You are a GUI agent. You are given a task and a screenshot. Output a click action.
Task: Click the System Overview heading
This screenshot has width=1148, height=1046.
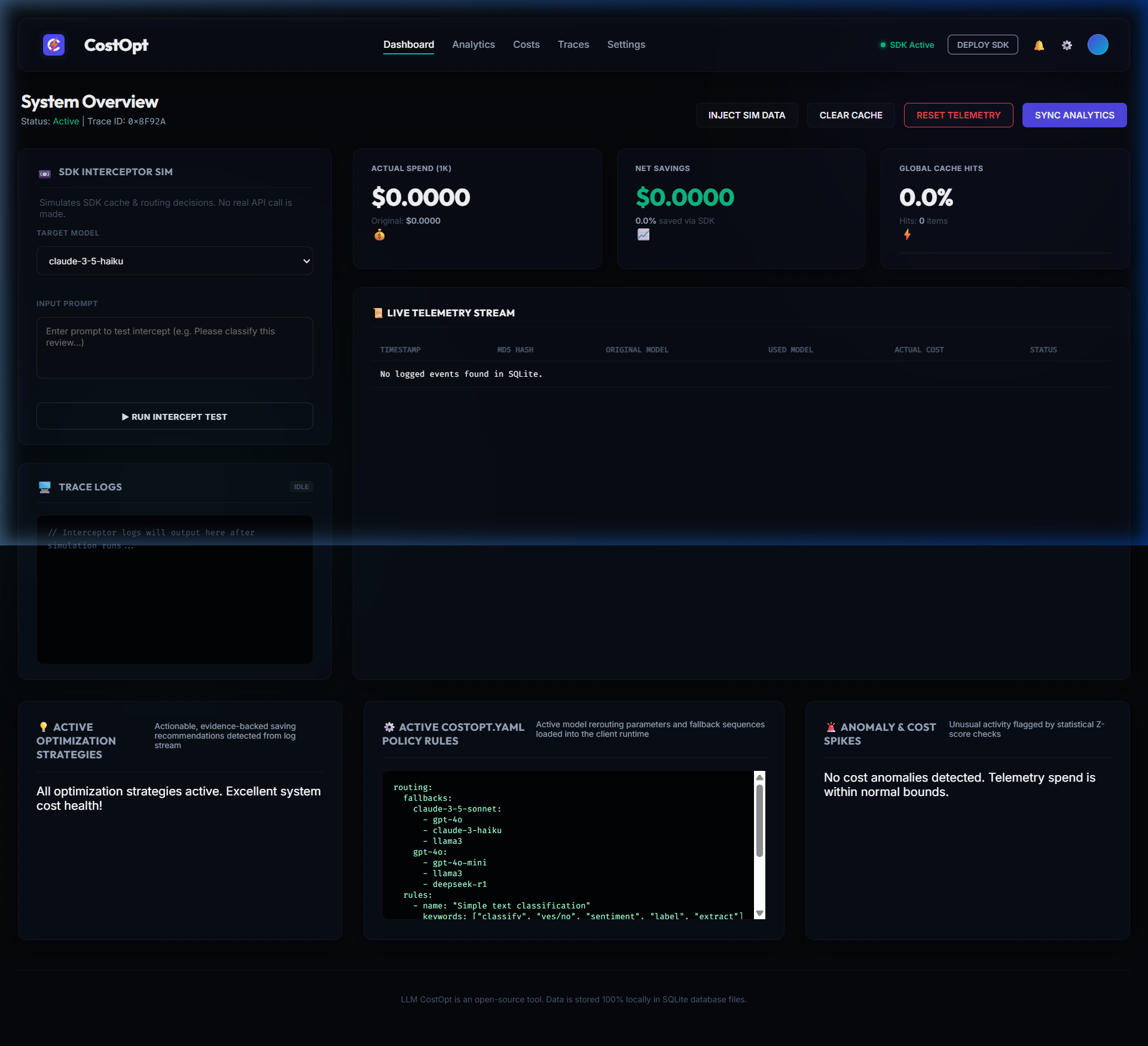click(x=90, y=102)
